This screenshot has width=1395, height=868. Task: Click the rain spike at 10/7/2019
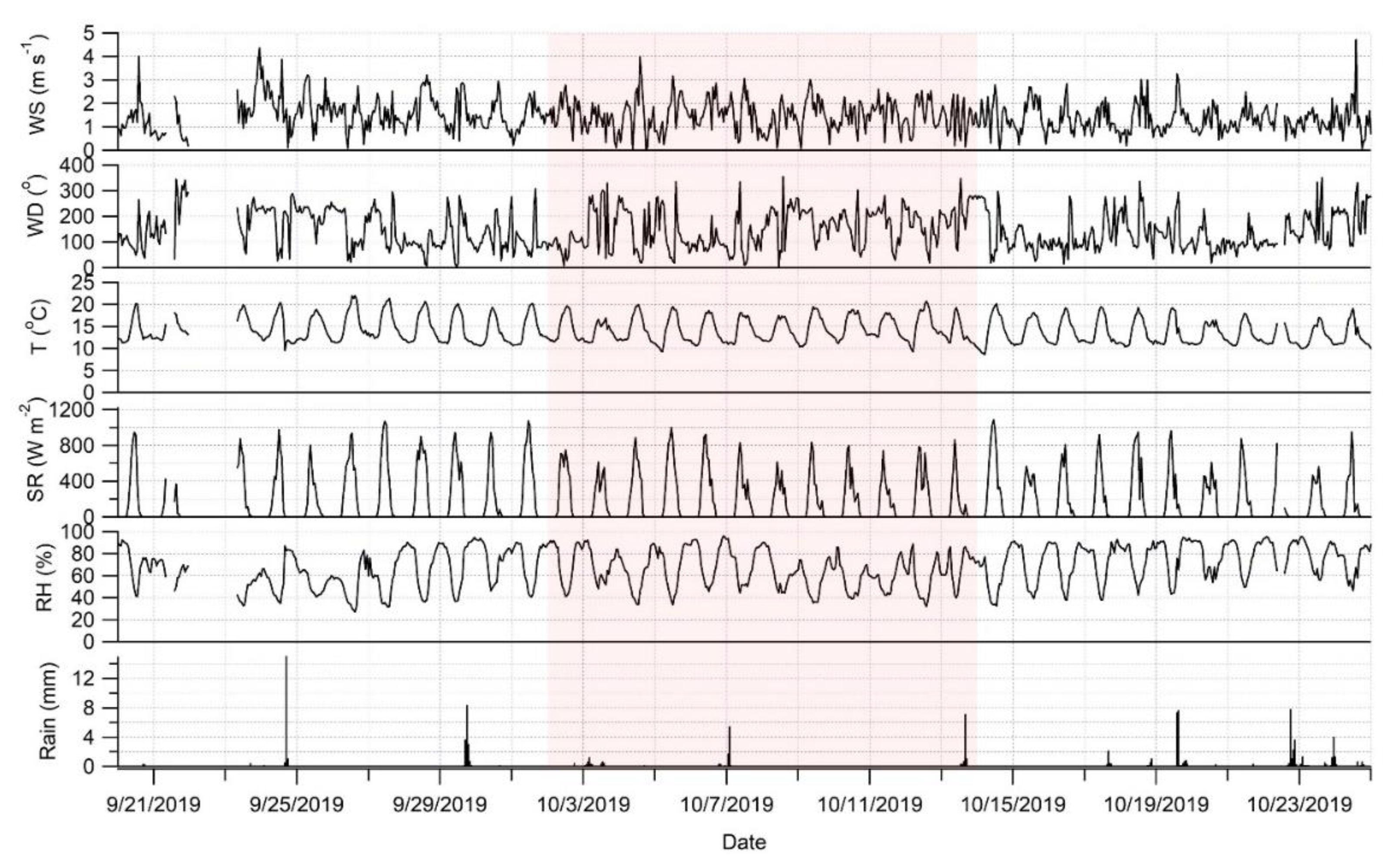[x=729, y=746]
